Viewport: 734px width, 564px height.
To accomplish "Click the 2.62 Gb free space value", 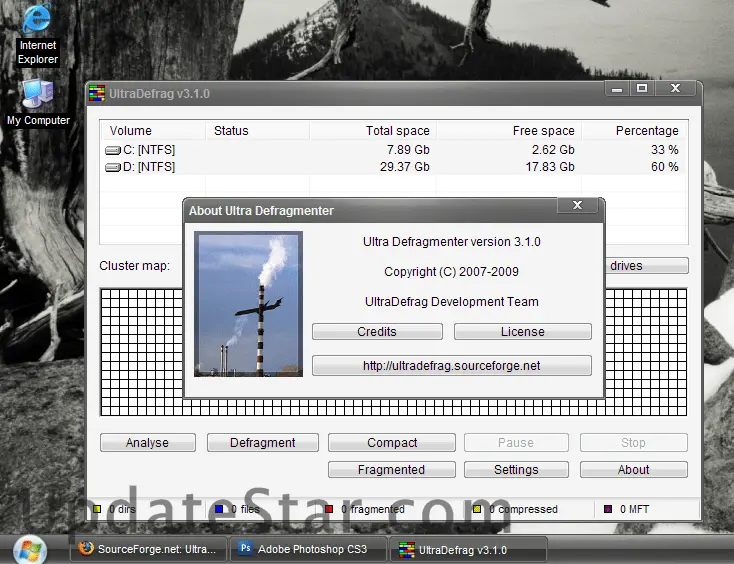I will (x=553, y=150).
